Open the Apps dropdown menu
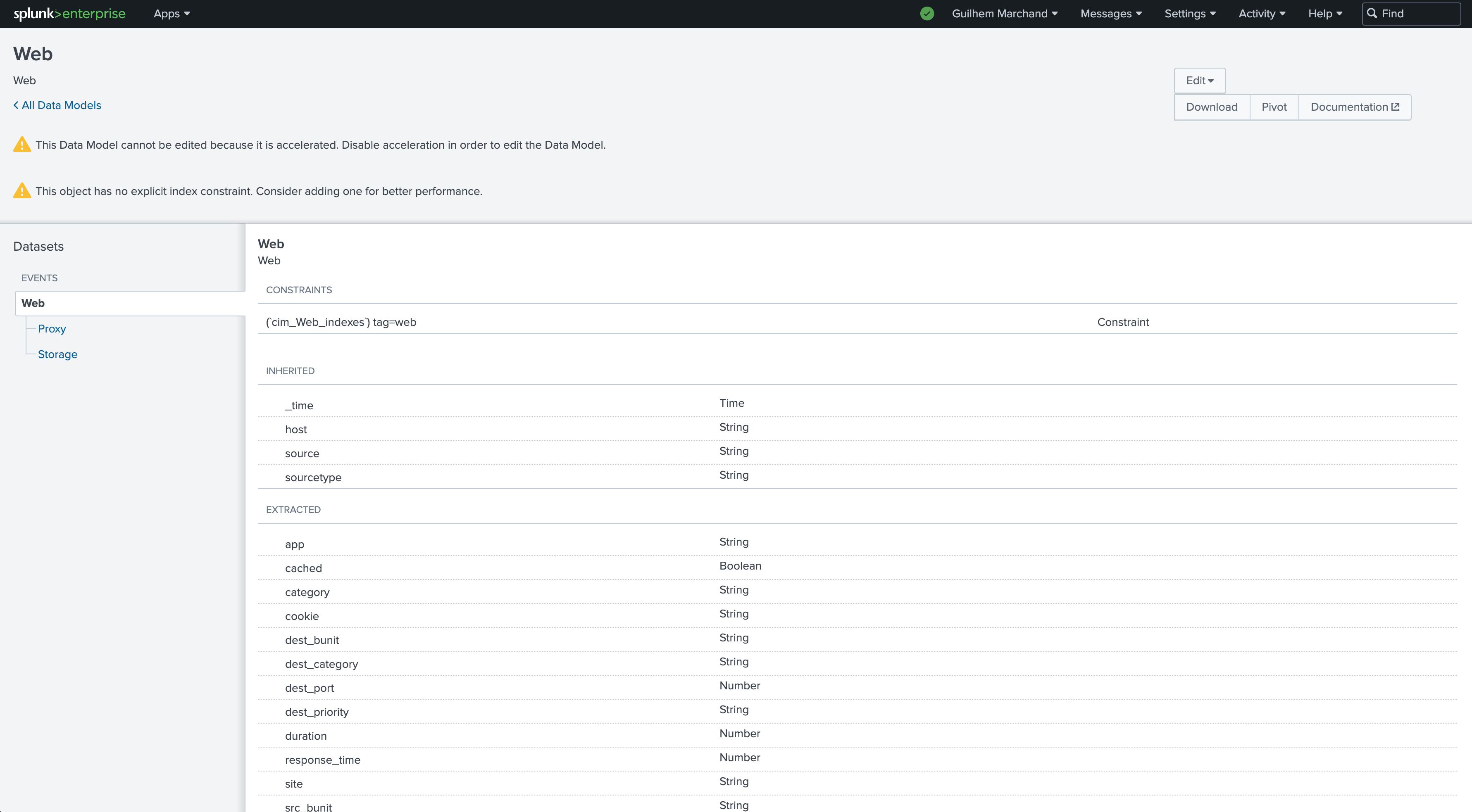This screenshot has width=1472, height=812. (x=171, y=14)
